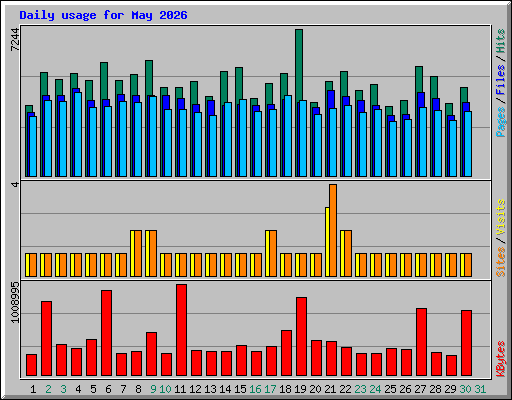Image resolution: width=512 pixels, height=400 pixels.
Task: Click day label 18
Action: 285,389
